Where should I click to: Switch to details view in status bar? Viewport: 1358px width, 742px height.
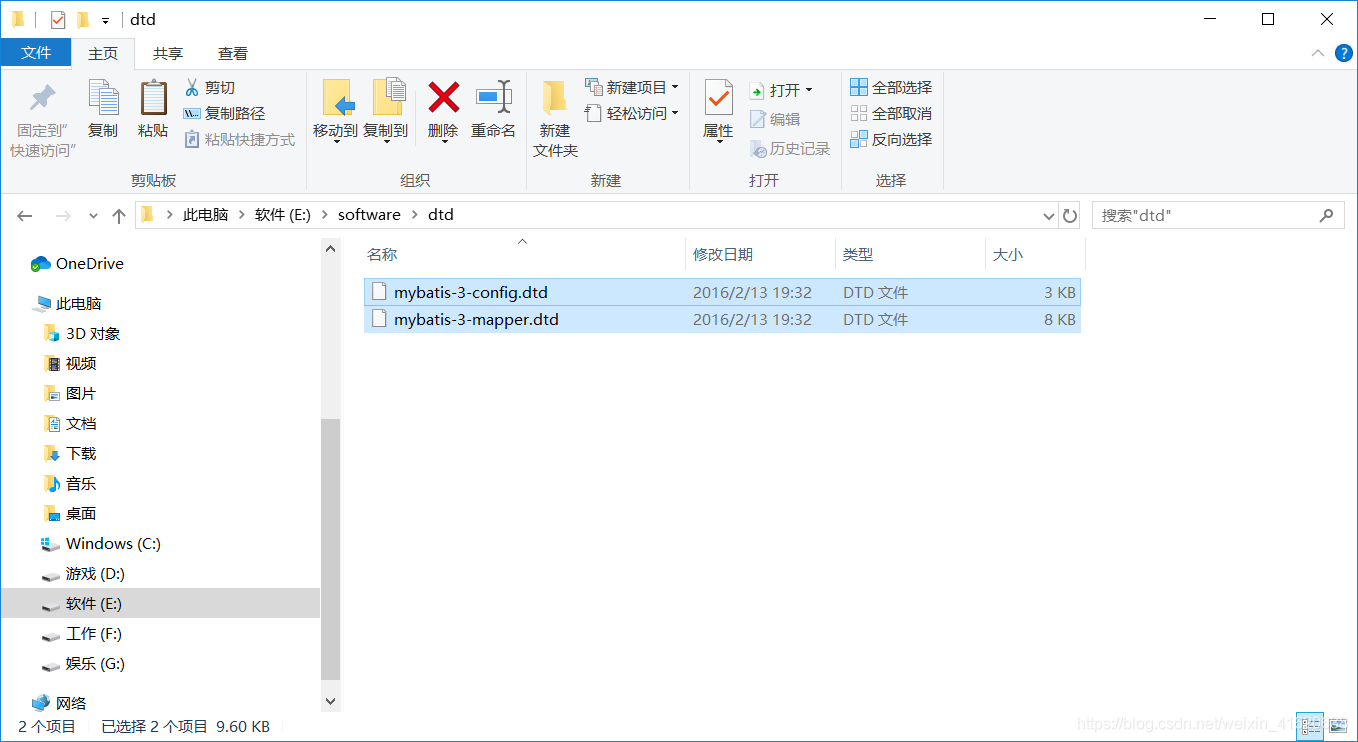(1310, 726)
